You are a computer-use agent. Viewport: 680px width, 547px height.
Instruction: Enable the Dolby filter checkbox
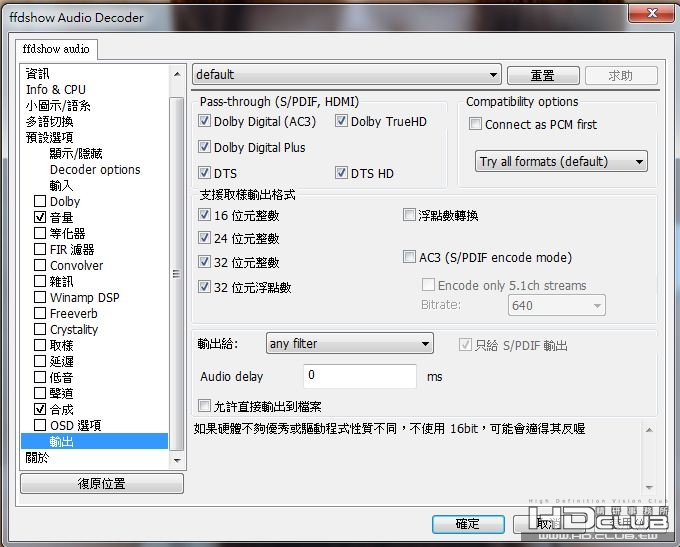[40, 201]
